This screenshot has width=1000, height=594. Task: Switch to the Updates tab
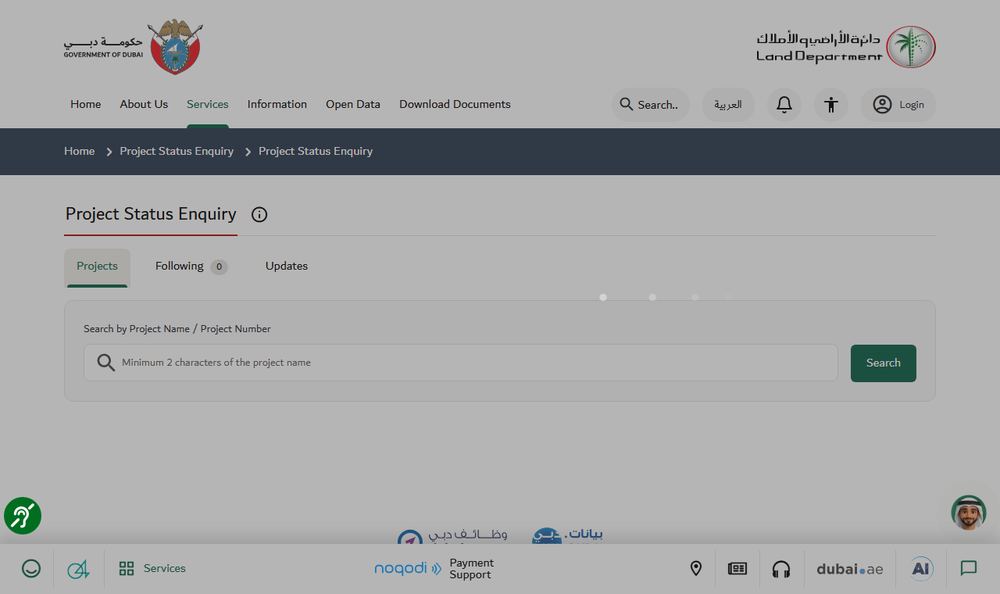point(286,266)
